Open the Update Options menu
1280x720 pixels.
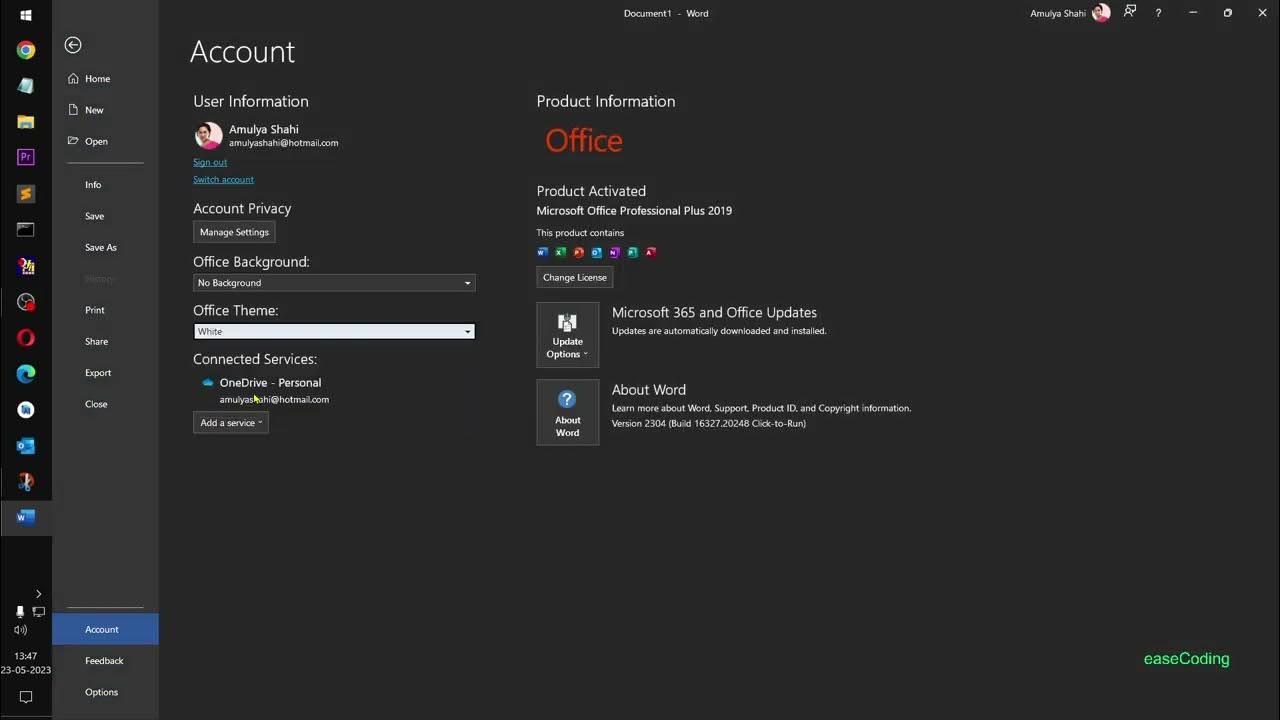pyautogui.click(x=568, y=335)
